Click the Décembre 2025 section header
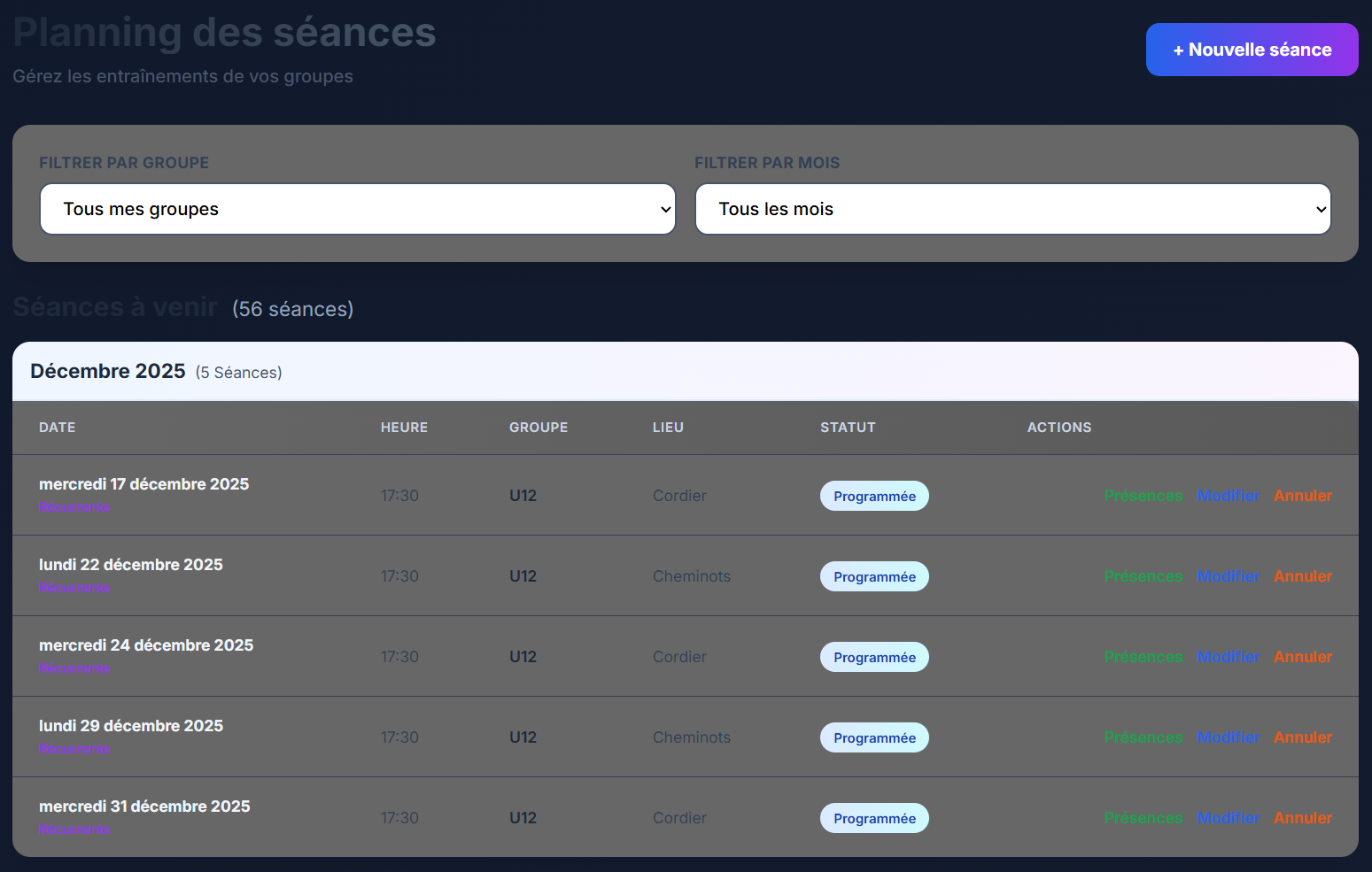The image size is (1372, 872). 108,371
